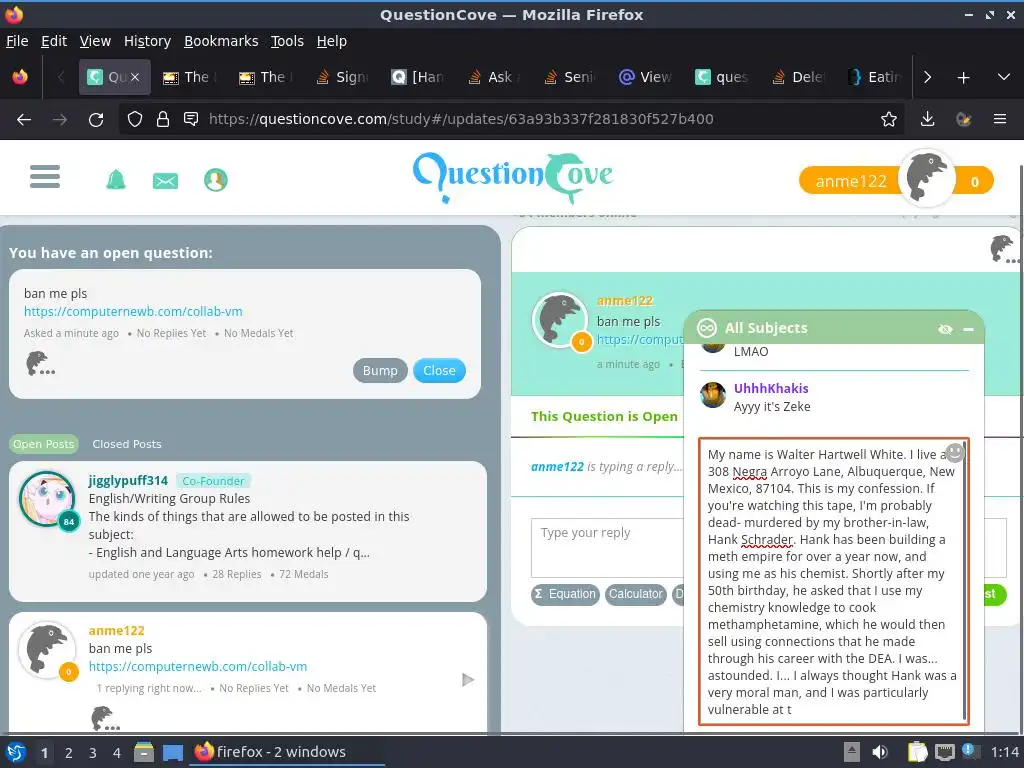Click the Type your reply field
The image size is (1024, 768).
pyautogui.click(x=607, y=547)
